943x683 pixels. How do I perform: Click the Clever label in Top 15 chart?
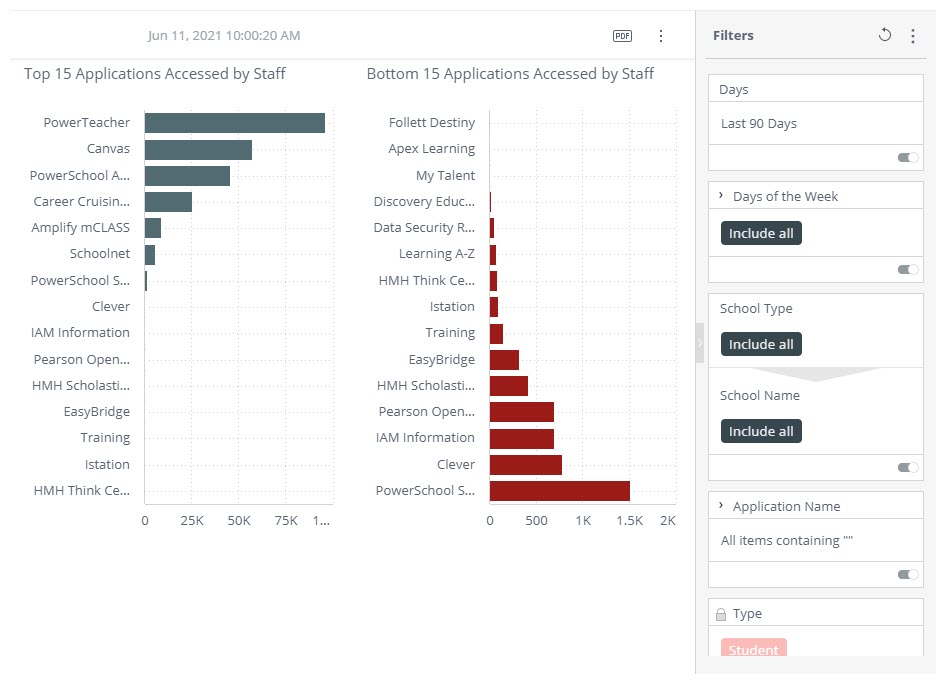[111, 307]
